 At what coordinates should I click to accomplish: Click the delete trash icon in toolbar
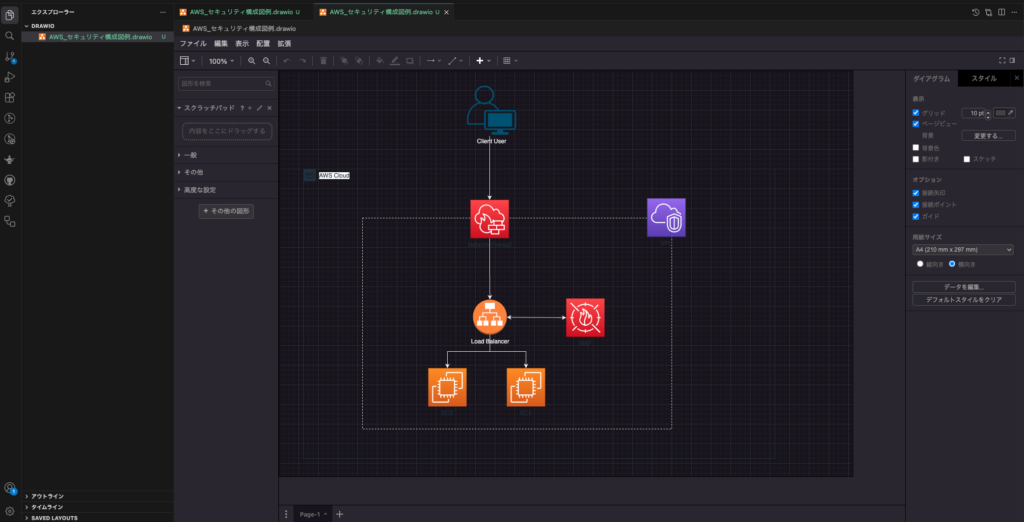(323, 61)
